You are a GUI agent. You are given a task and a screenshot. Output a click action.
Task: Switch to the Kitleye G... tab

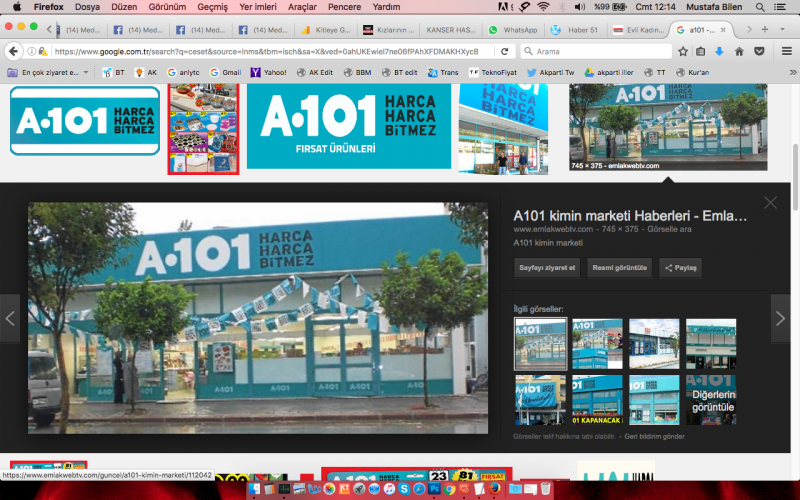coord(326,30)
